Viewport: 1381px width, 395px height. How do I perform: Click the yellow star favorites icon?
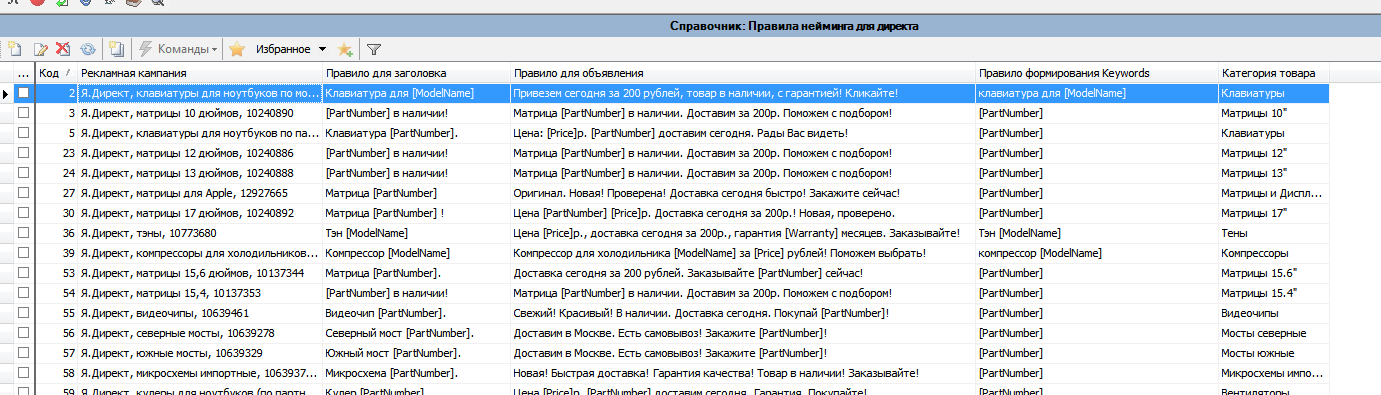237,49
